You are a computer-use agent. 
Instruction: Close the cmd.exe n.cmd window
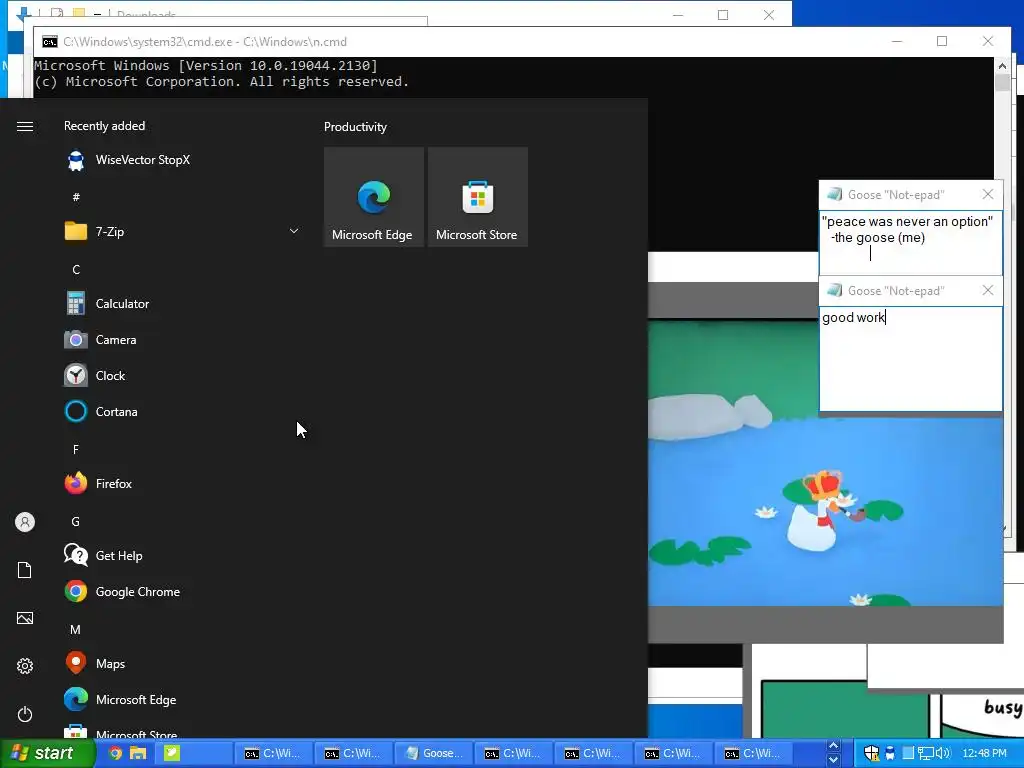988,41
